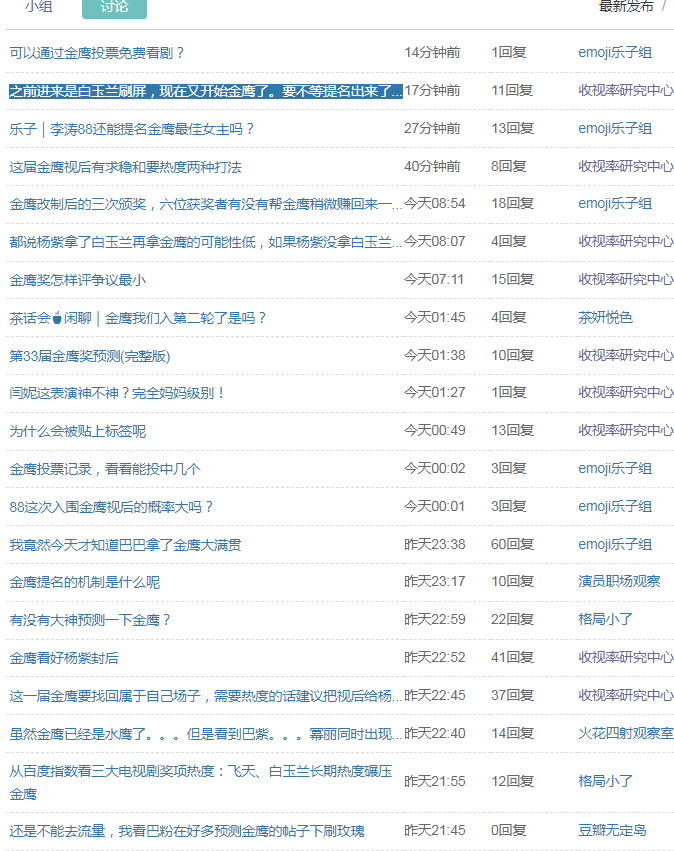Open group emoji乐子组 in the 27分钟前 row

pyautogui.click(x=615, y=129)
